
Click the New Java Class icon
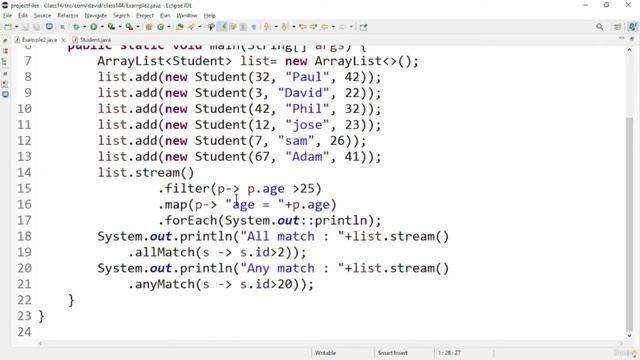coord(160,27)
